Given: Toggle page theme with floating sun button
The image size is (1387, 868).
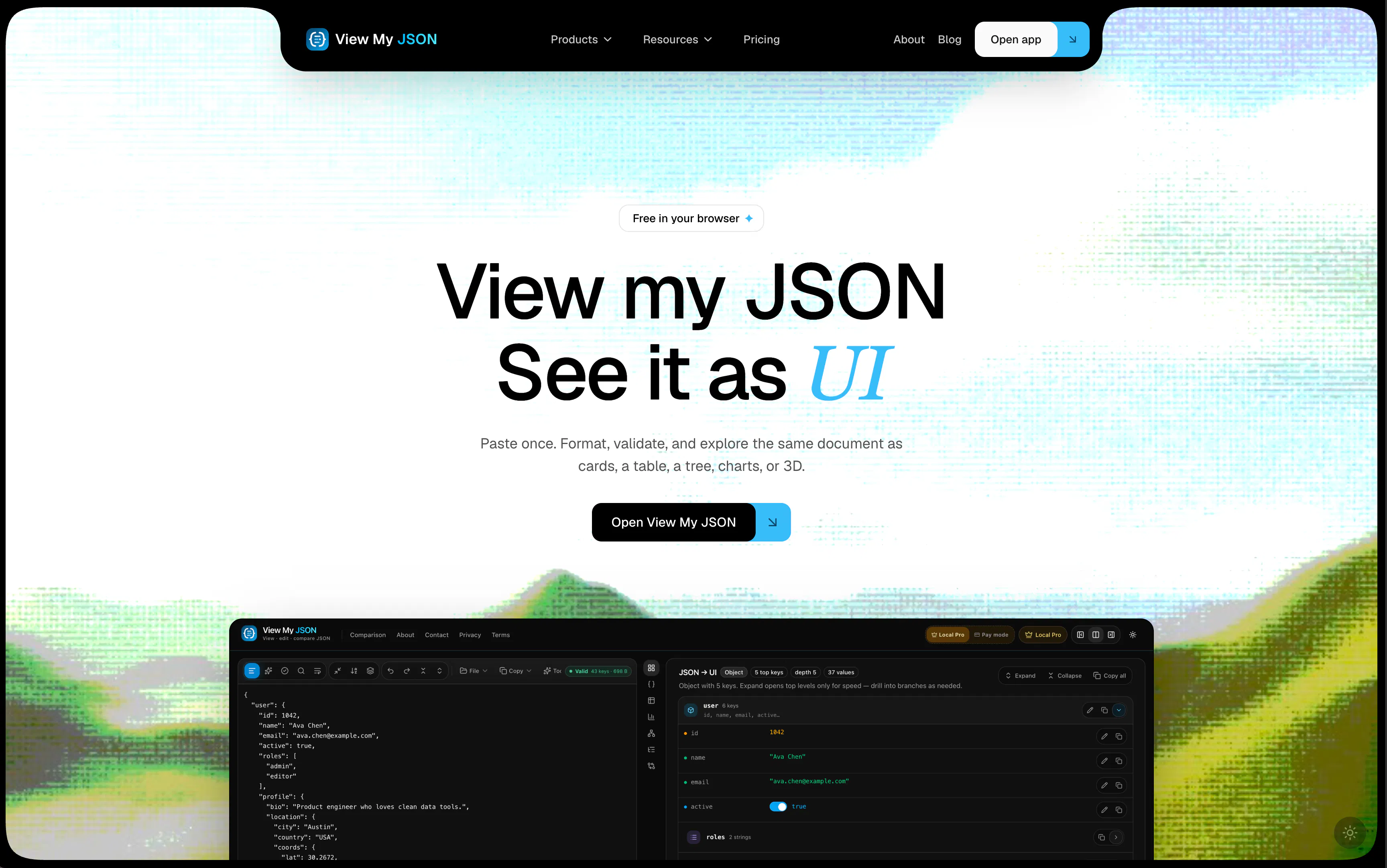Looking at the screenshot, I should (x=1350, y=832).
